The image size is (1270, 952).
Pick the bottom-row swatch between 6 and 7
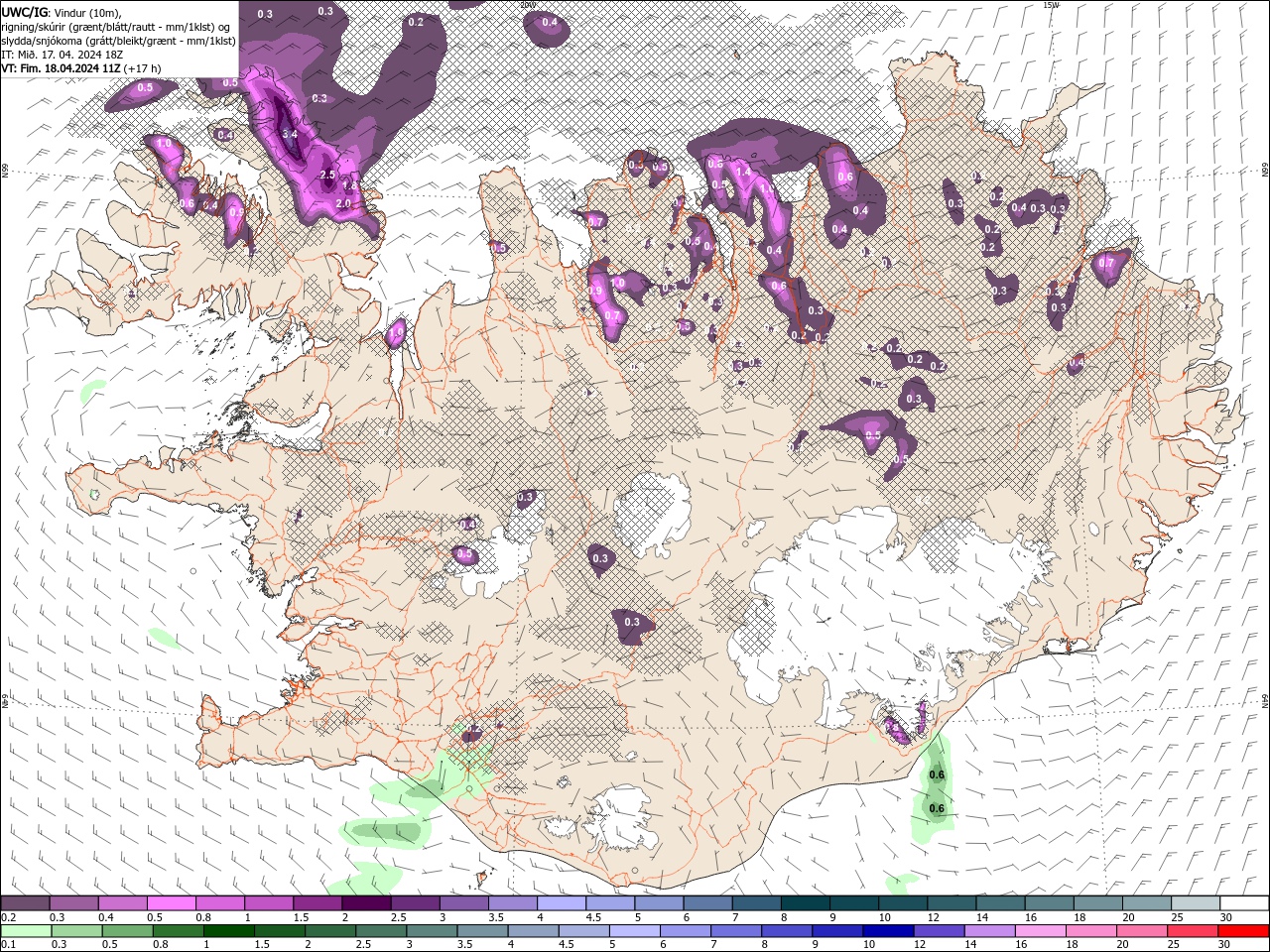[687, 931]
